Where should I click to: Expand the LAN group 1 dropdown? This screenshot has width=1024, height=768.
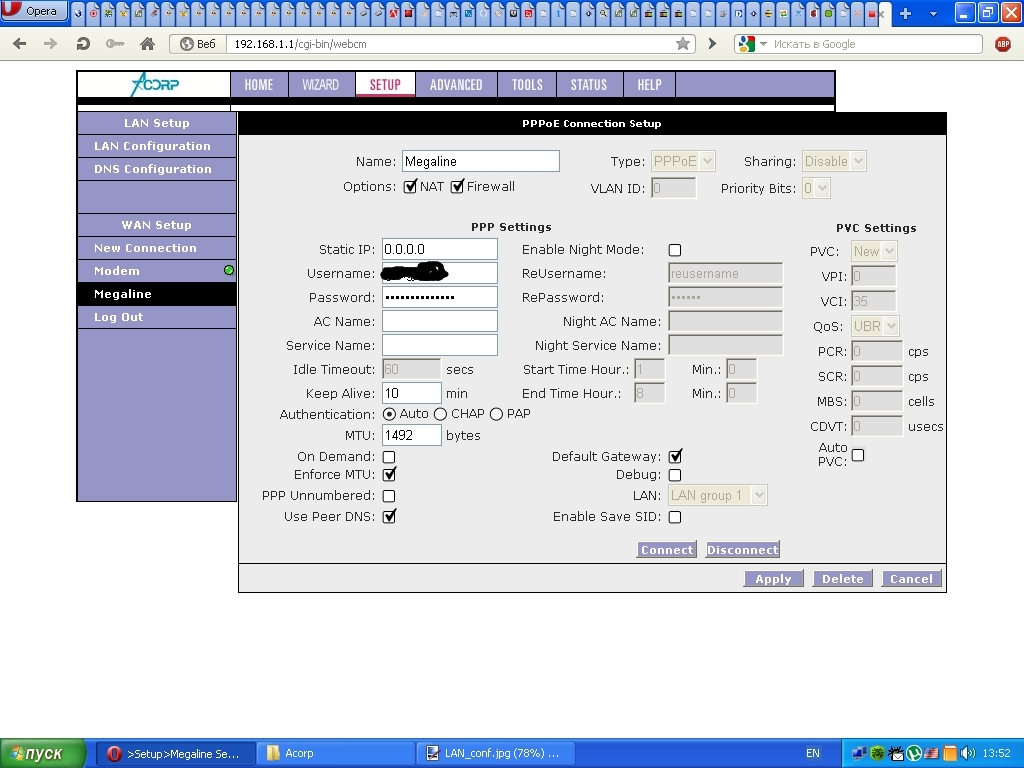(x=717, y=496)
